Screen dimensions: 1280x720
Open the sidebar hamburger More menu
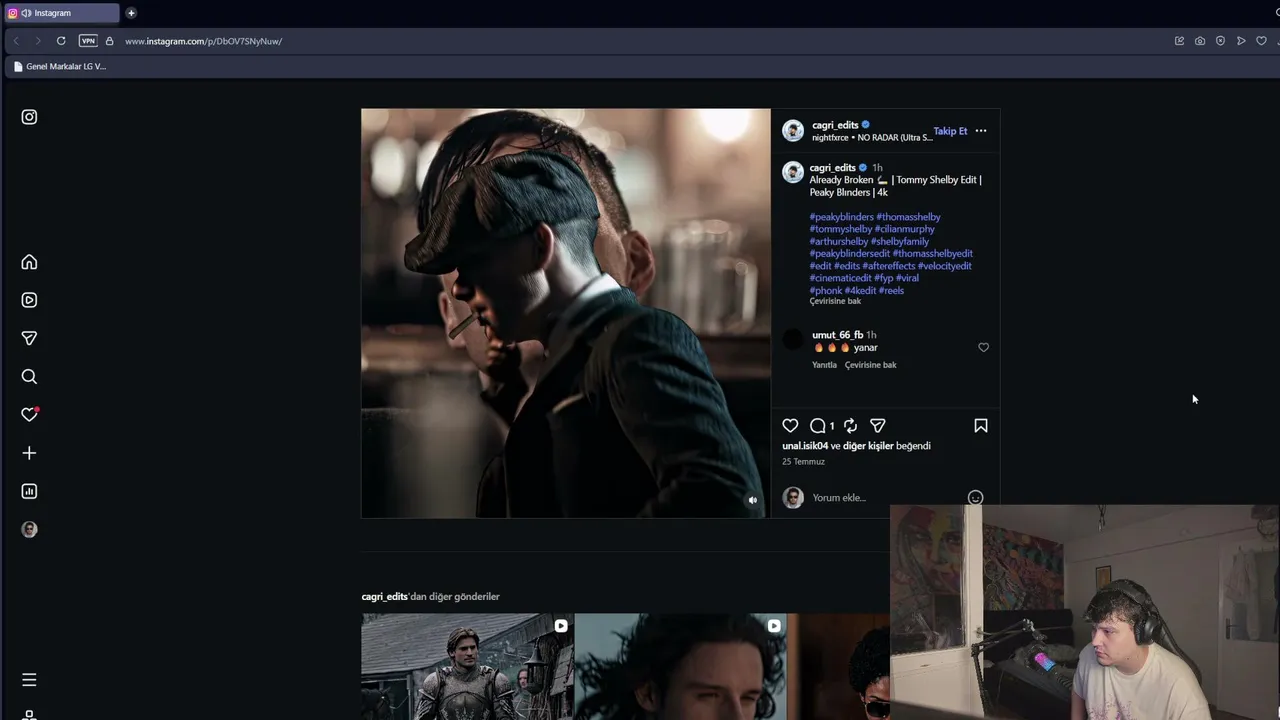point(29,680)
